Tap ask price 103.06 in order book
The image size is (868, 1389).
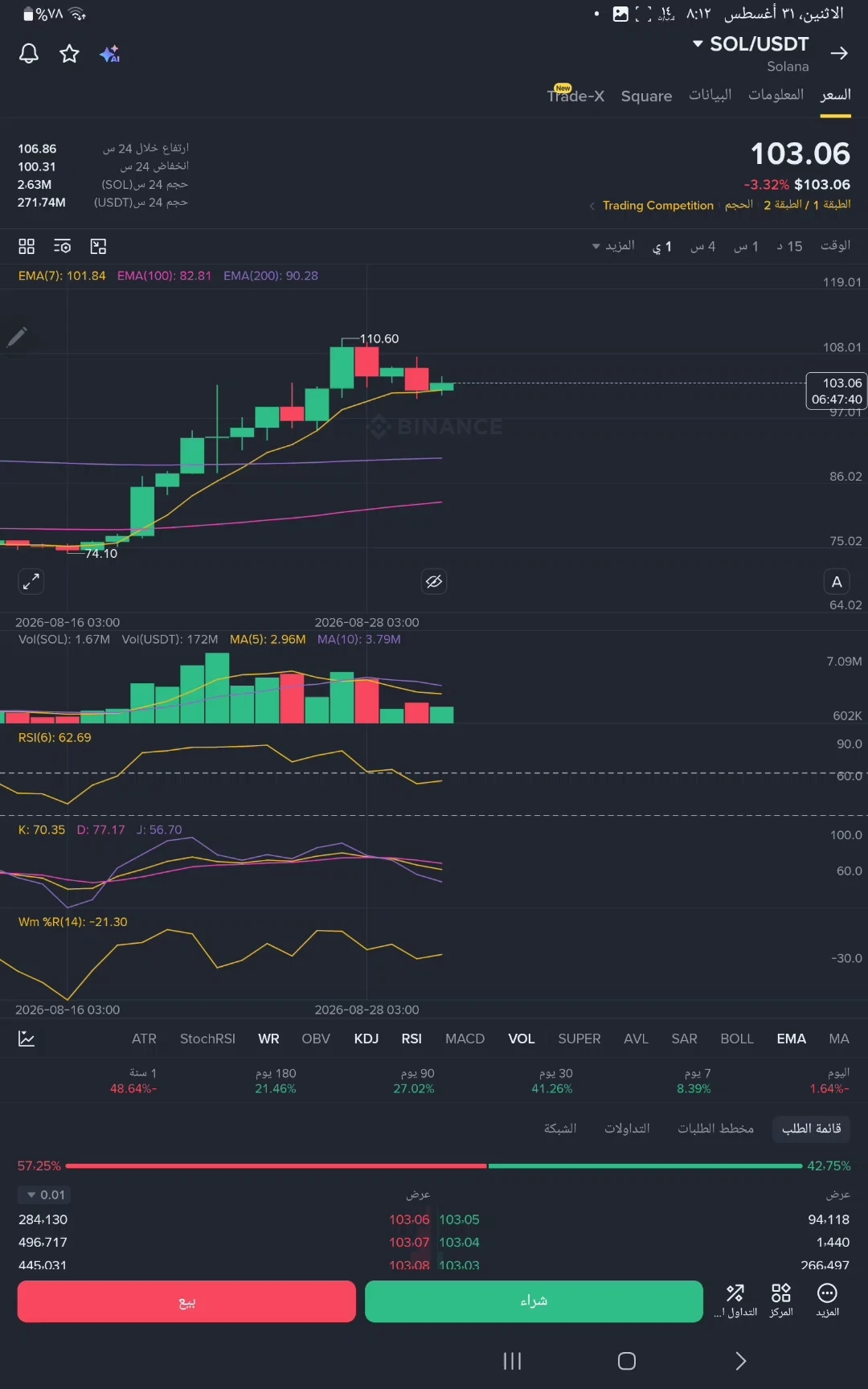point(409,1219)
